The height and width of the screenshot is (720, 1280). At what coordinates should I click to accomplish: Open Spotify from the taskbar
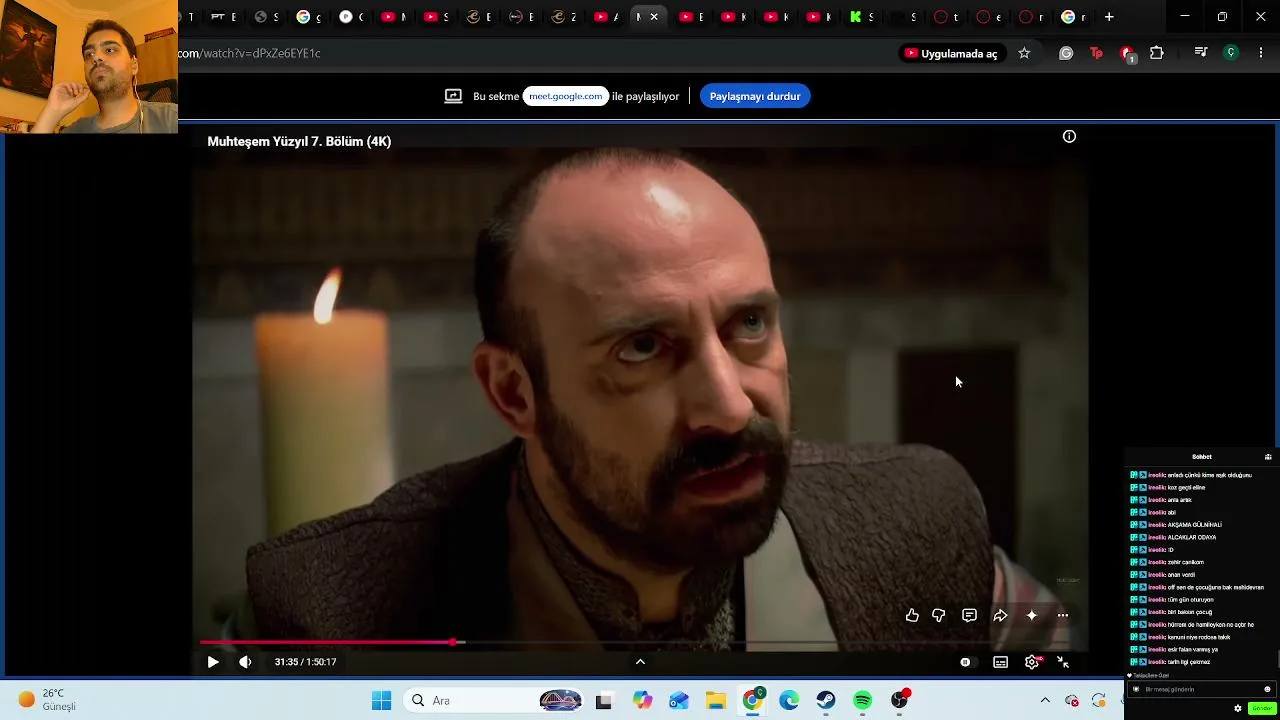863,701
